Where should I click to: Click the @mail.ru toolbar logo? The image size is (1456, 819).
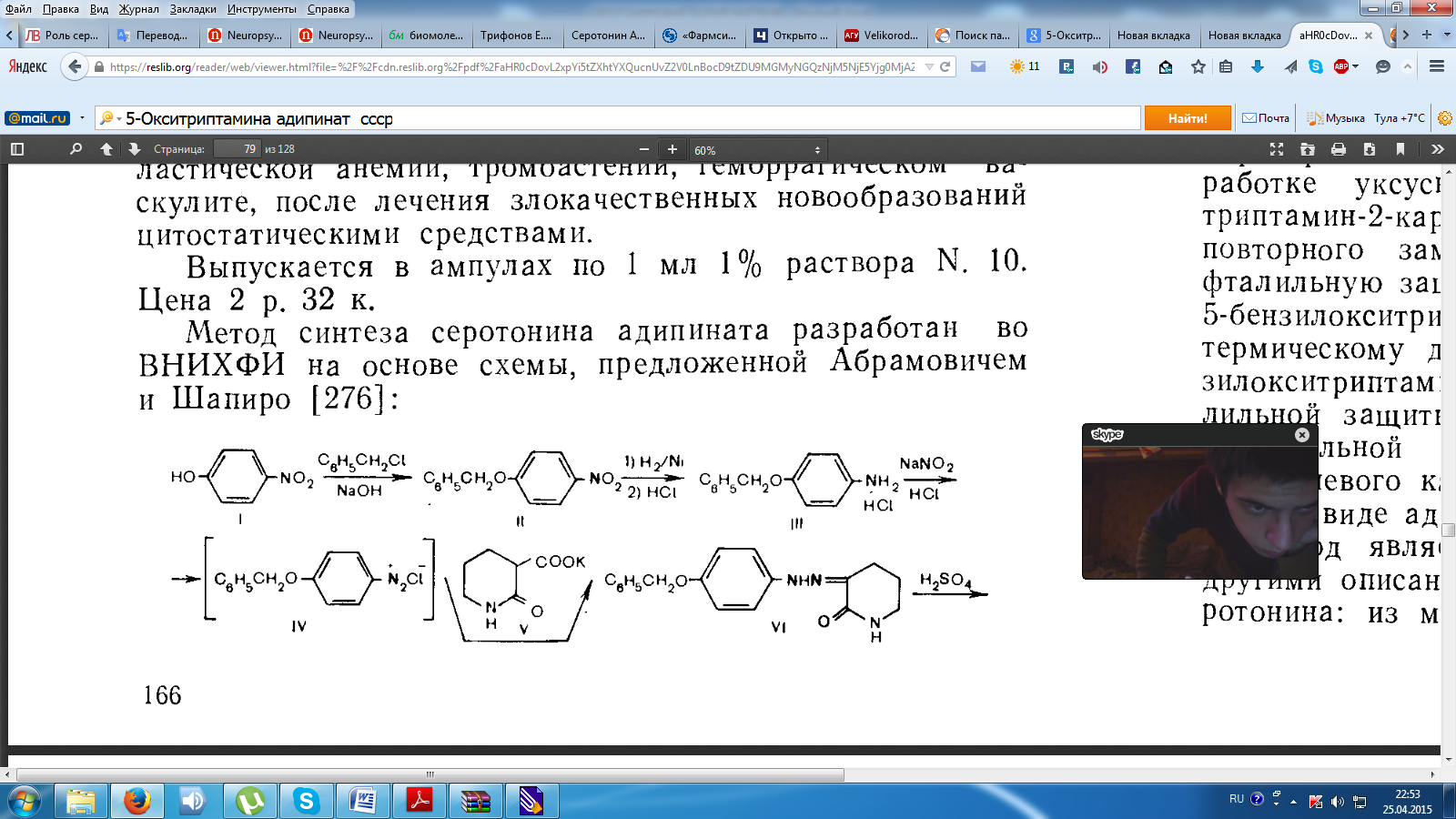click(37, 118)
